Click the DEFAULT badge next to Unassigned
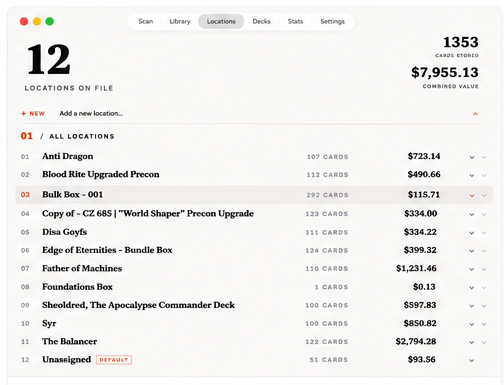The image size is (504, 385). click(x=114, y=360)
